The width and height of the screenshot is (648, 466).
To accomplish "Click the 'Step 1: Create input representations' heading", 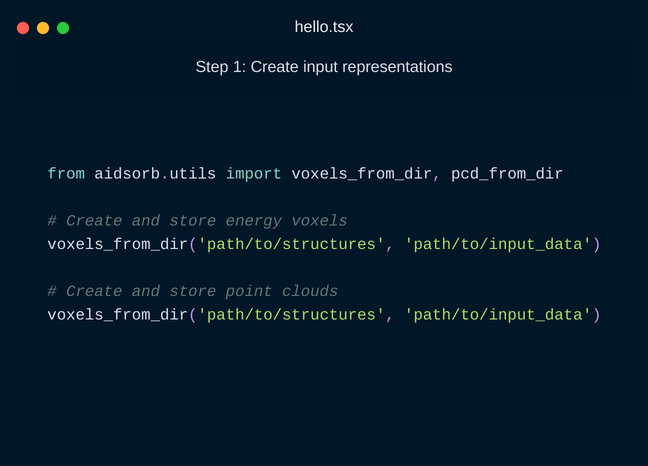I will pyautogui.click(x=324, y=67).
